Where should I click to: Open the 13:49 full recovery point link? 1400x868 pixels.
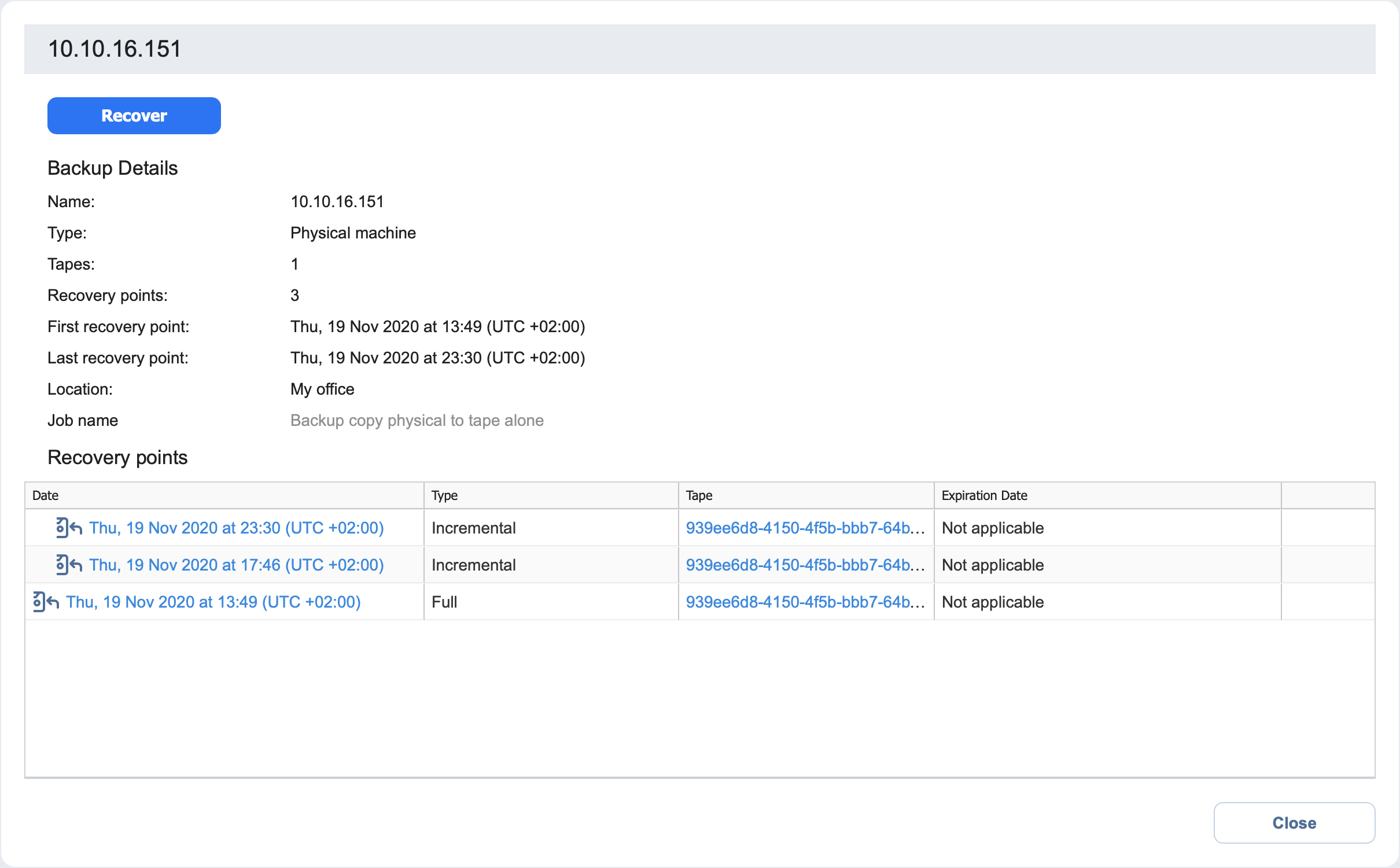click(213, 602)
